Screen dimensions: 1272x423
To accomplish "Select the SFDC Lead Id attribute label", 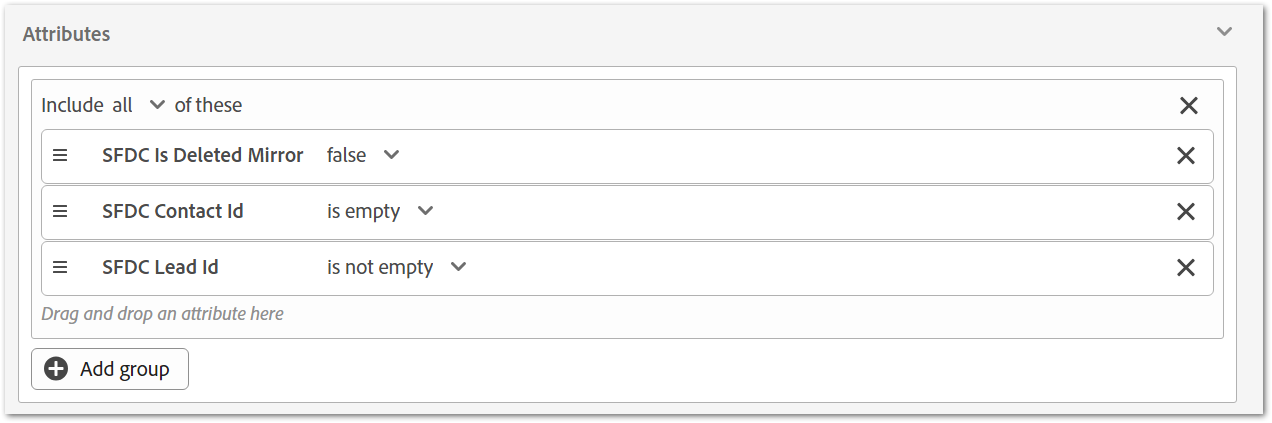I will [x=160, y=267].
